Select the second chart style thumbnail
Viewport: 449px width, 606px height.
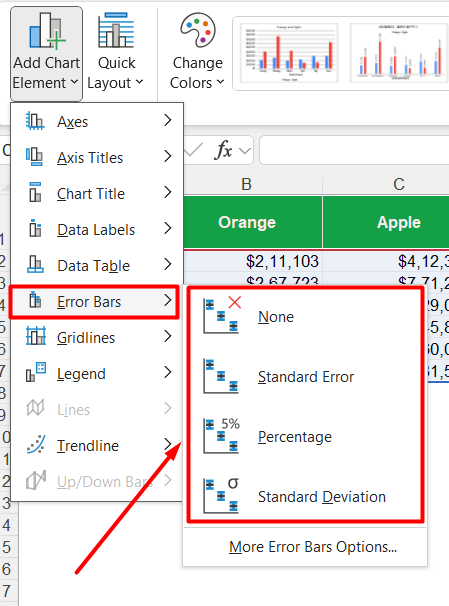(x=399, y=53)
